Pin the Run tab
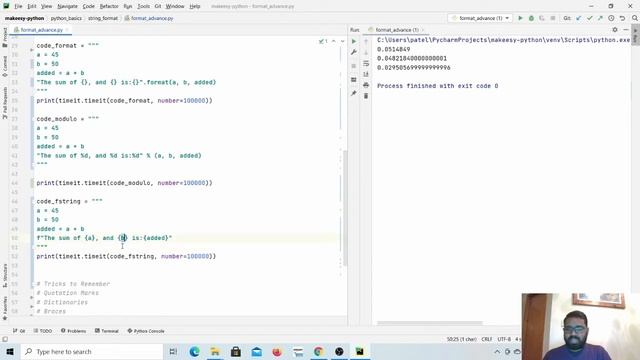The image size is (640, 360). pyautogui.click(x=354, y=93)
